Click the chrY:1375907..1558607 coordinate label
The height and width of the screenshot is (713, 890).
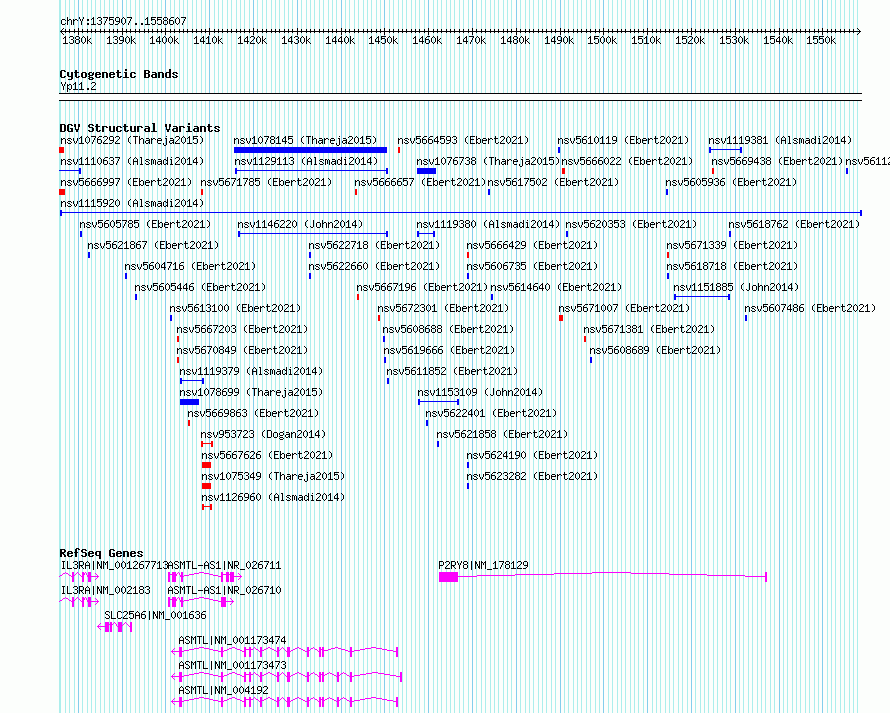(x=123, y=21)
